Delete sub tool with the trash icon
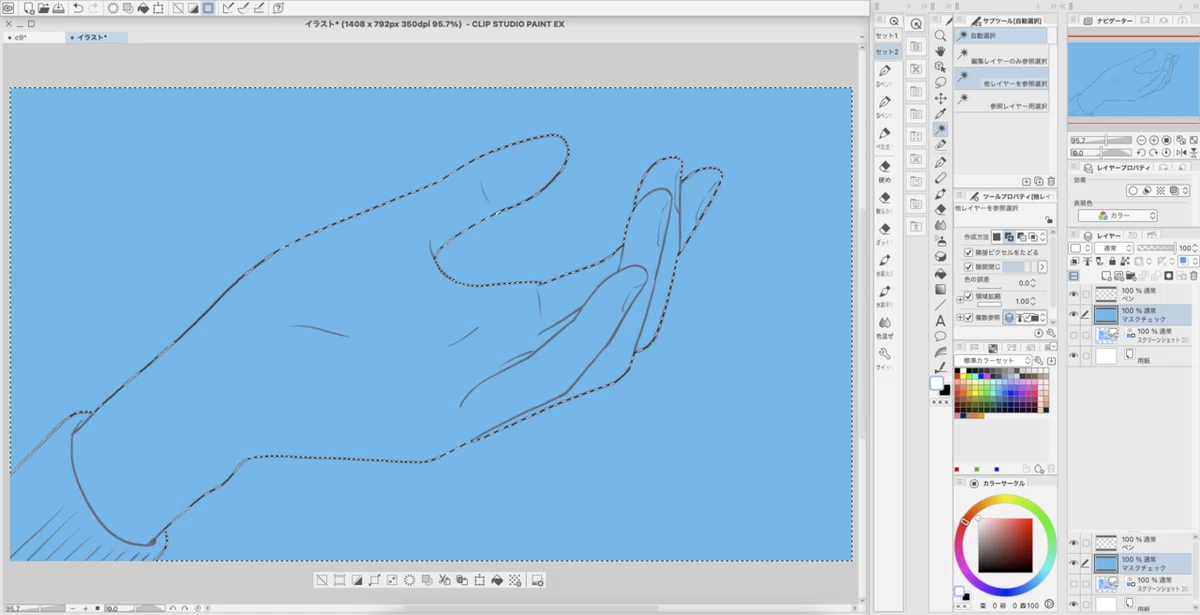Image resolution: width=1200 pixels, height=615 pixels. click(x=1050, y=181)
